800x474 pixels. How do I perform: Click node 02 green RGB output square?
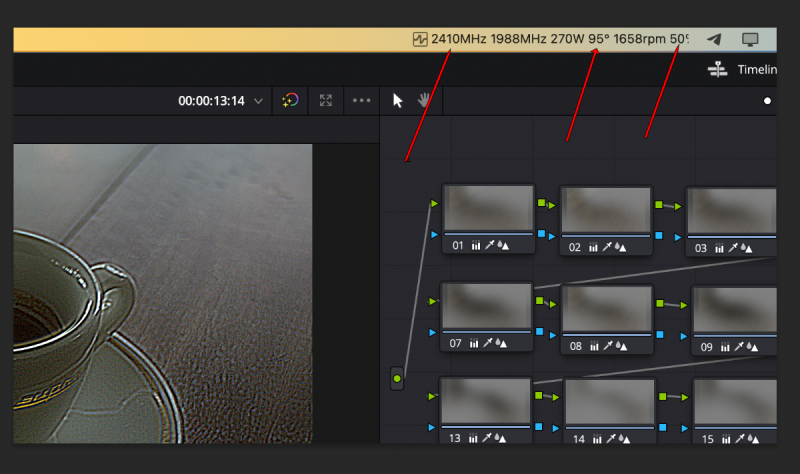659,205
